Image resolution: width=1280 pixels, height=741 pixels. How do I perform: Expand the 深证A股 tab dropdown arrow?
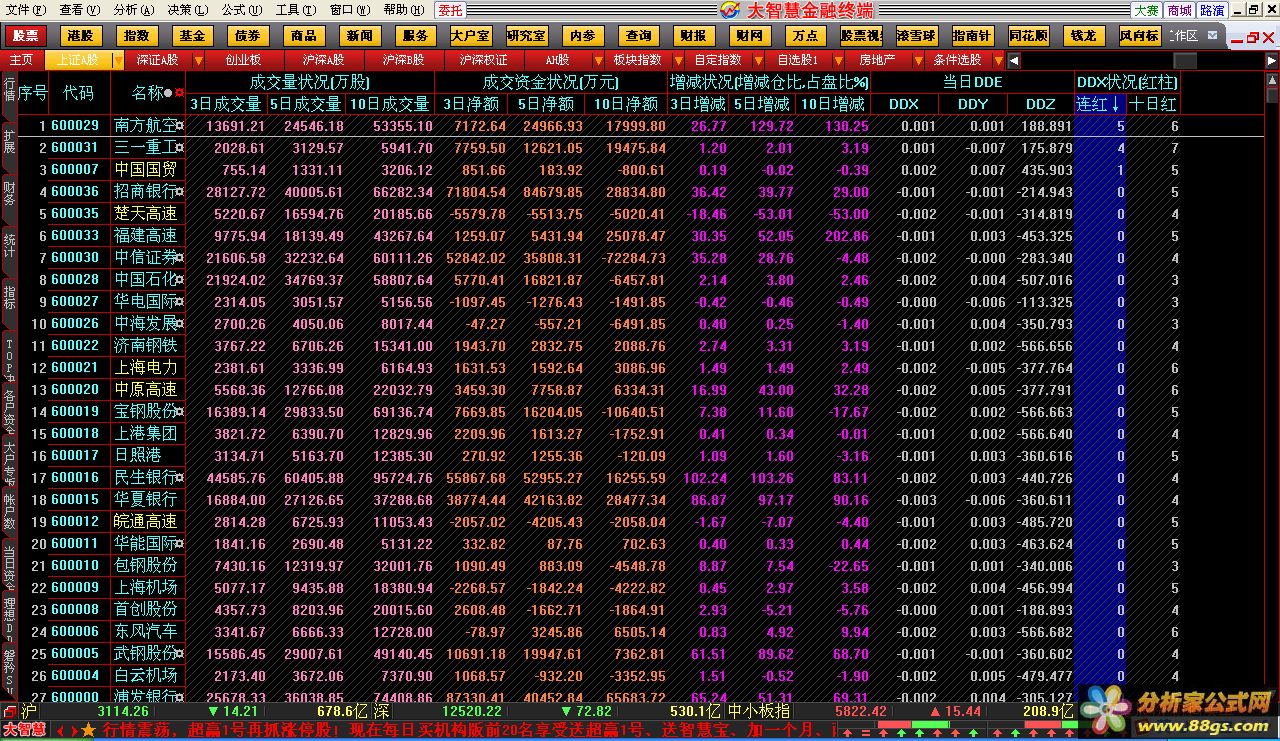click(198, 59)
